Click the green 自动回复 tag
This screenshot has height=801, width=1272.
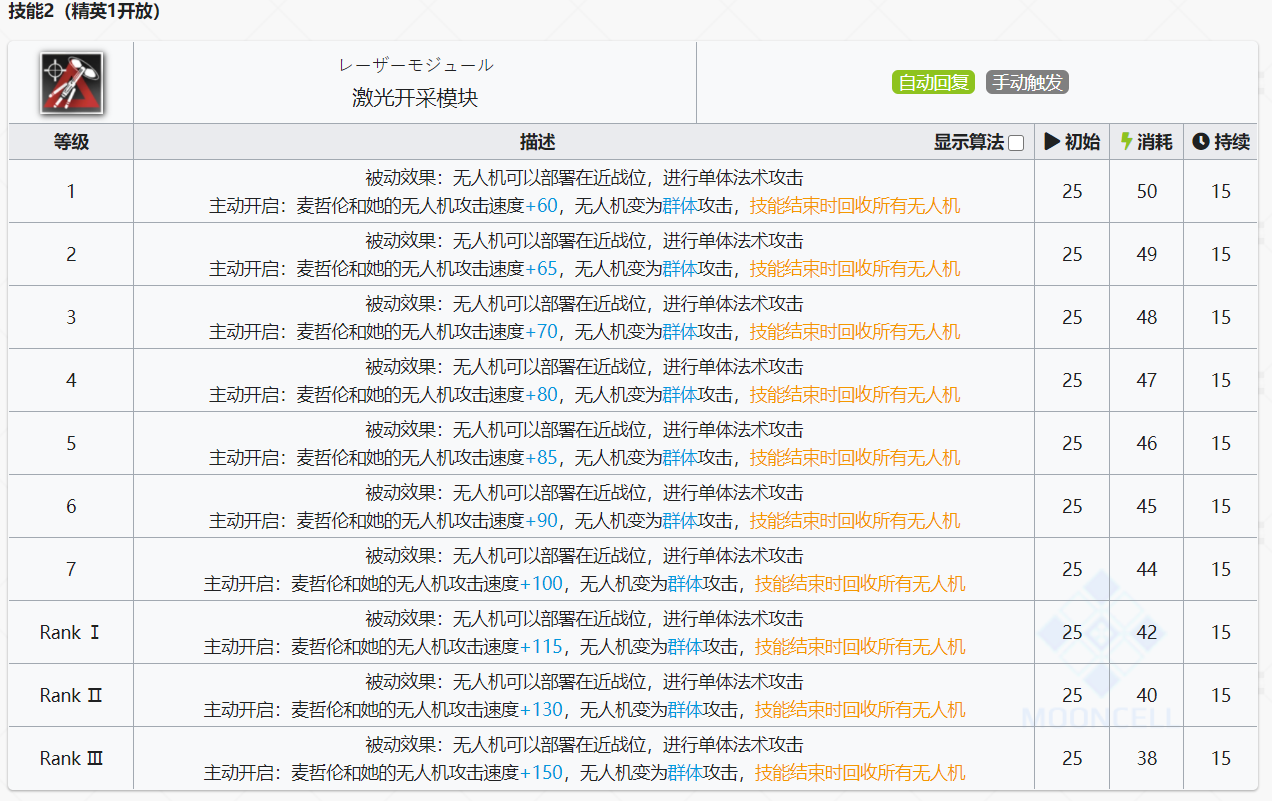[934, 83]
